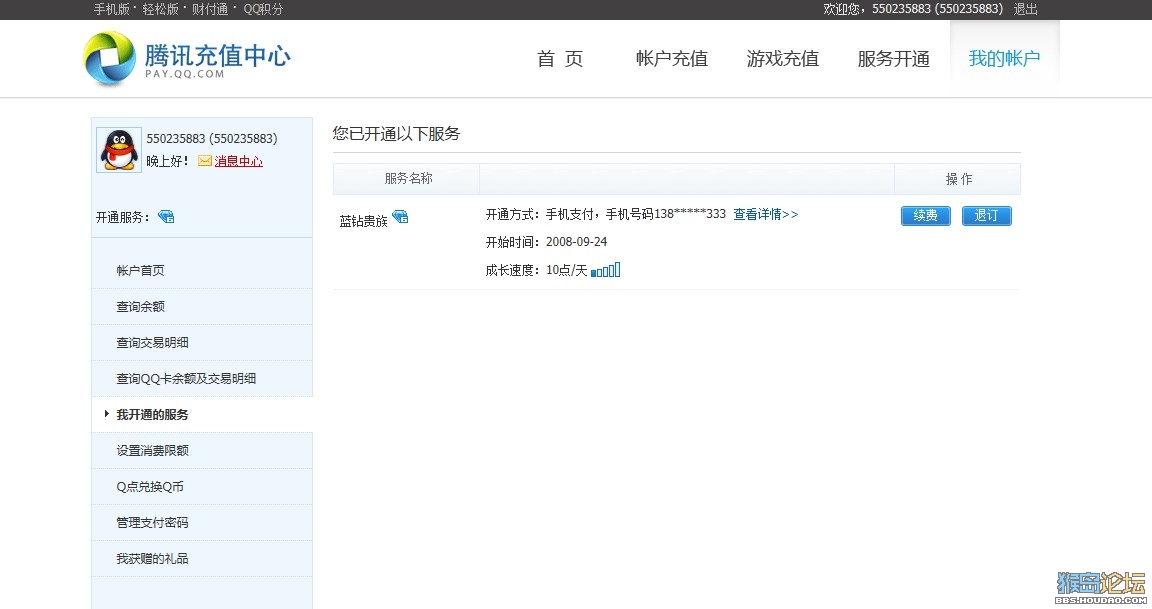Select 帐户首页 in the sidebar
This screenshot has width=1152, height=609.
pyautogui.click(x=202, y=270)
